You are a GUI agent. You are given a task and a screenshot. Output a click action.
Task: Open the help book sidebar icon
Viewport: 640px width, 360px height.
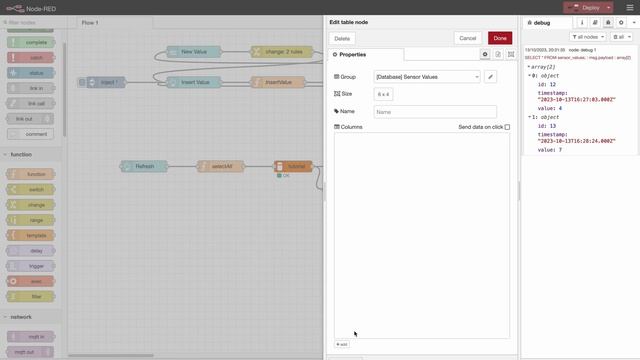pyautogui.click(x=595, y=23)
